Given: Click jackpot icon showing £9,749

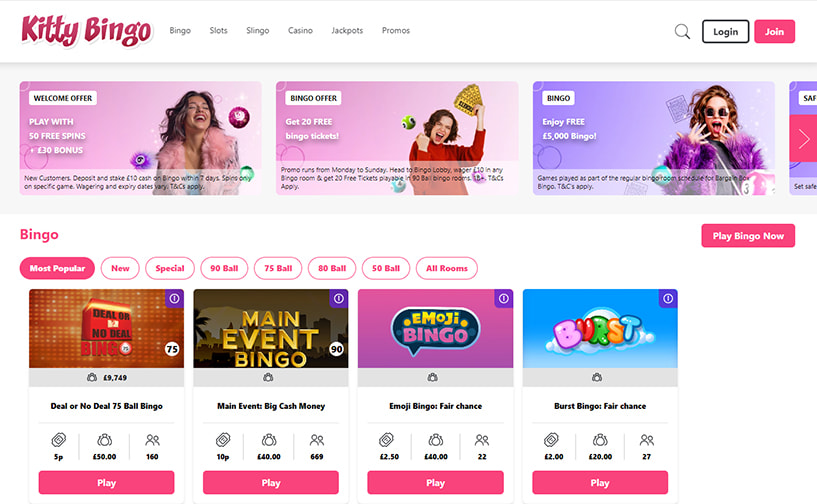Looking at the screenshot, I should 92,377.
